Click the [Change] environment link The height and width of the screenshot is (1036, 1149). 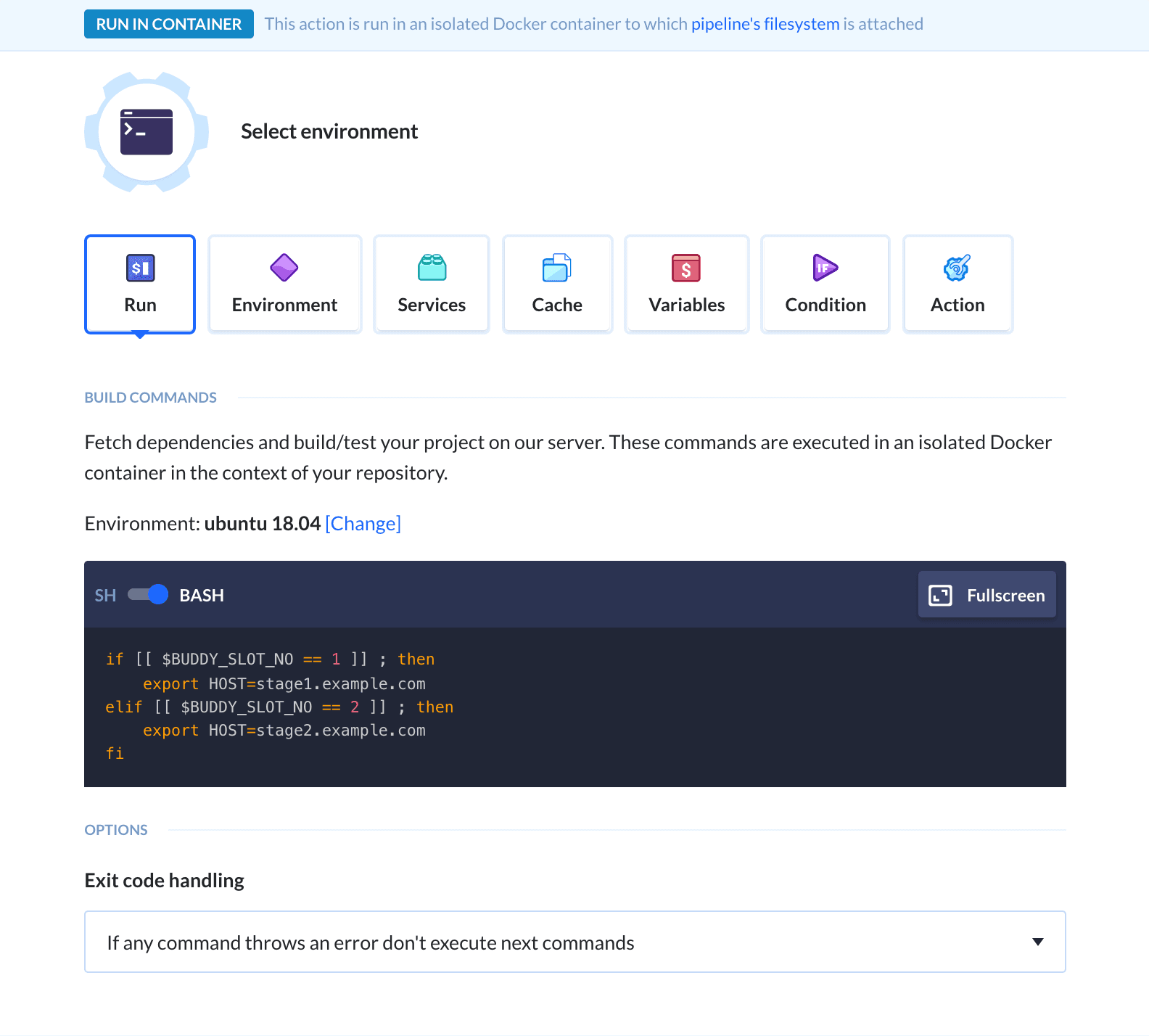pyautogui.click(x=363, y=524)
